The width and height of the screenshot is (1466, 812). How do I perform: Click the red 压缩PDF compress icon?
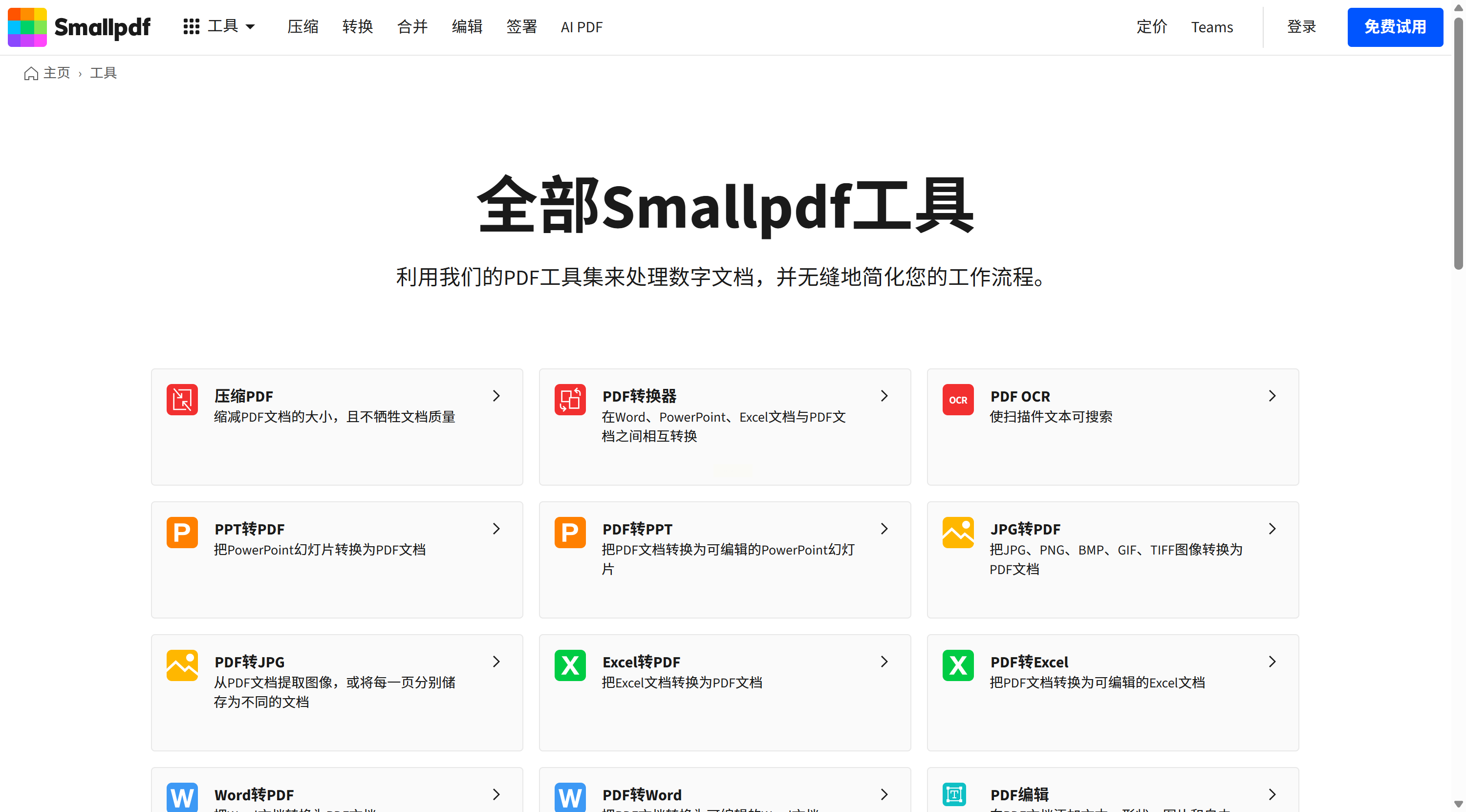(182, 400)
